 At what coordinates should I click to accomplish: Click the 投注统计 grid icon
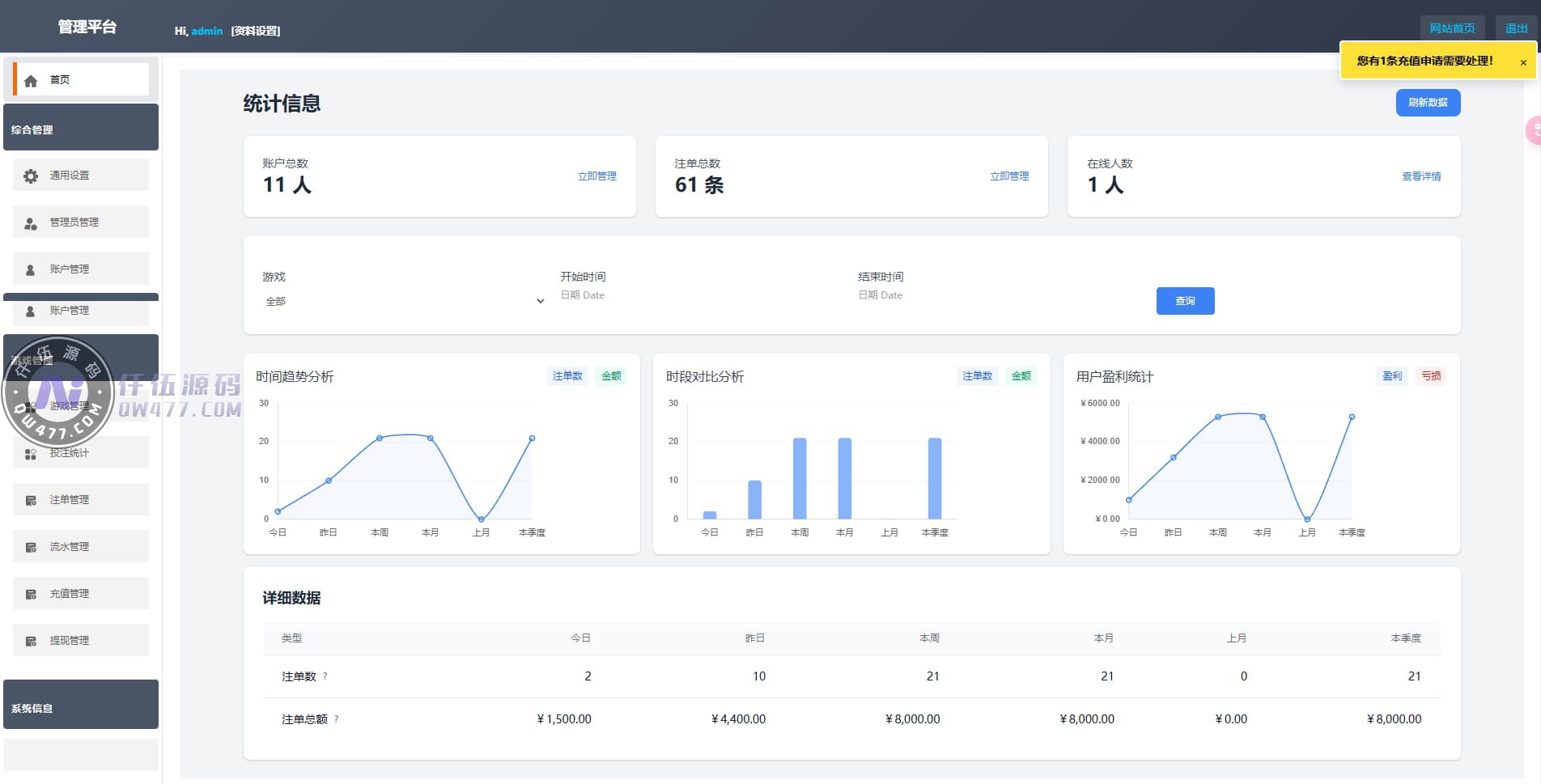[x=31, y=454]
